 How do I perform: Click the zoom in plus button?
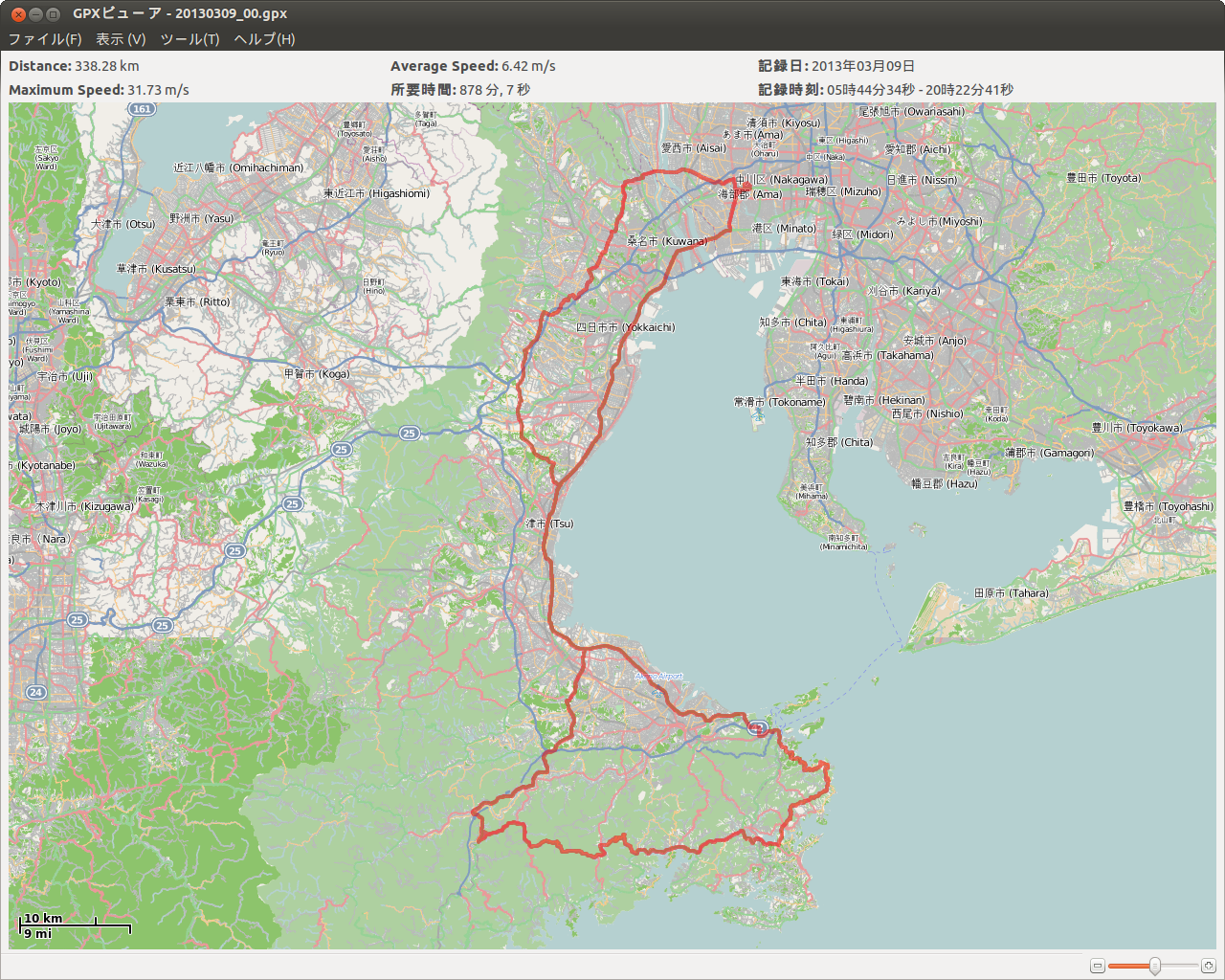[x=1209, y=967]
